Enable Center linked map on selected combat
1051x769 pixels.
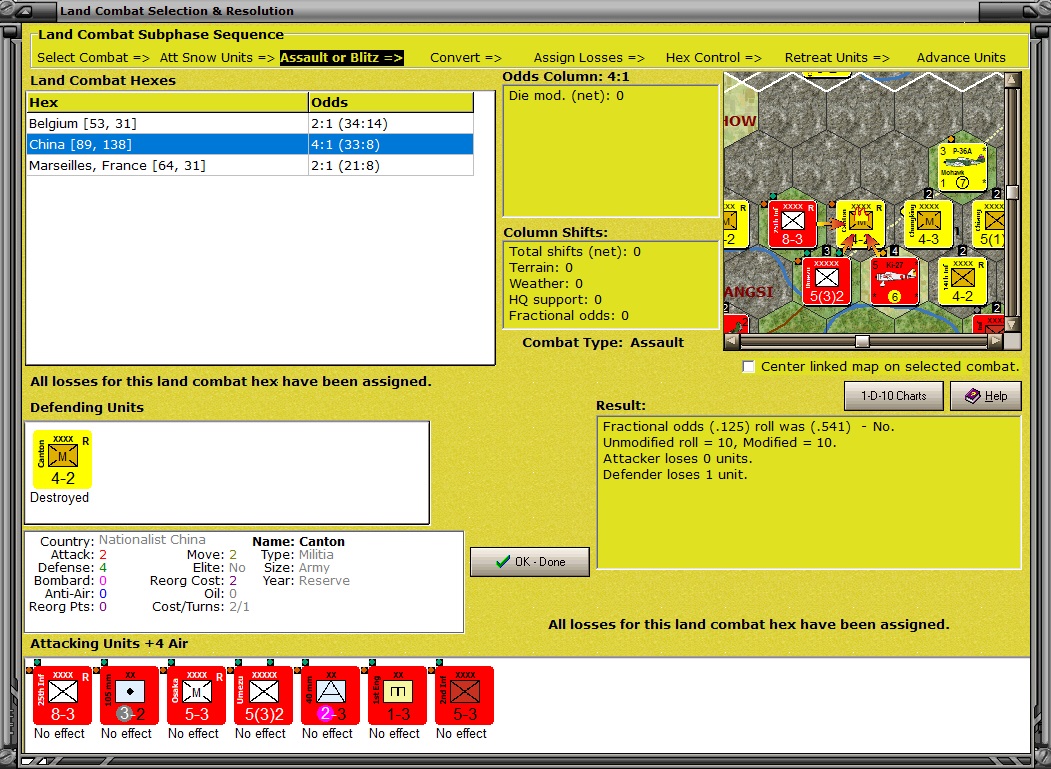[749, 367]
